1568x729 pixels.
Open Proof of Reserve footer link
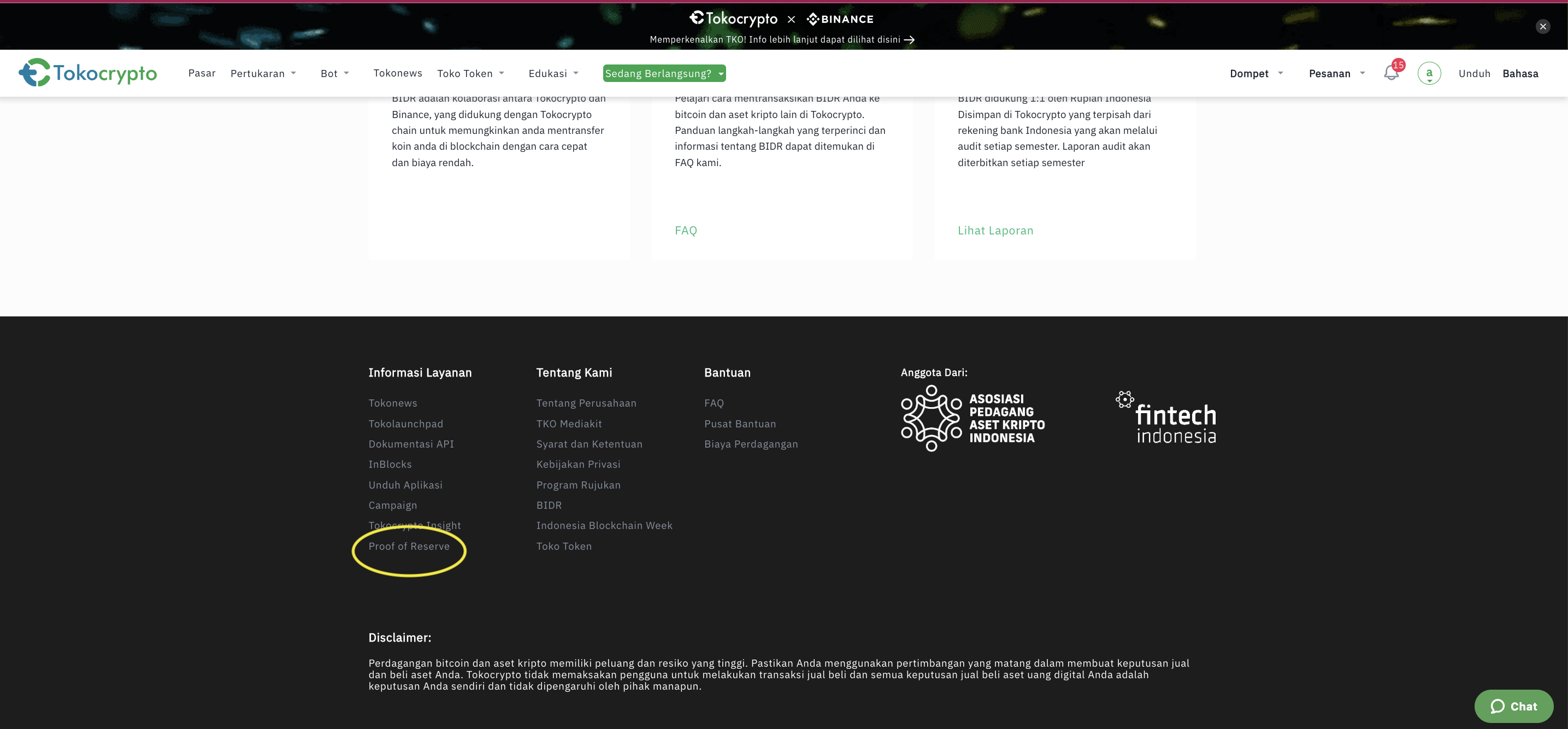[409, 546]
